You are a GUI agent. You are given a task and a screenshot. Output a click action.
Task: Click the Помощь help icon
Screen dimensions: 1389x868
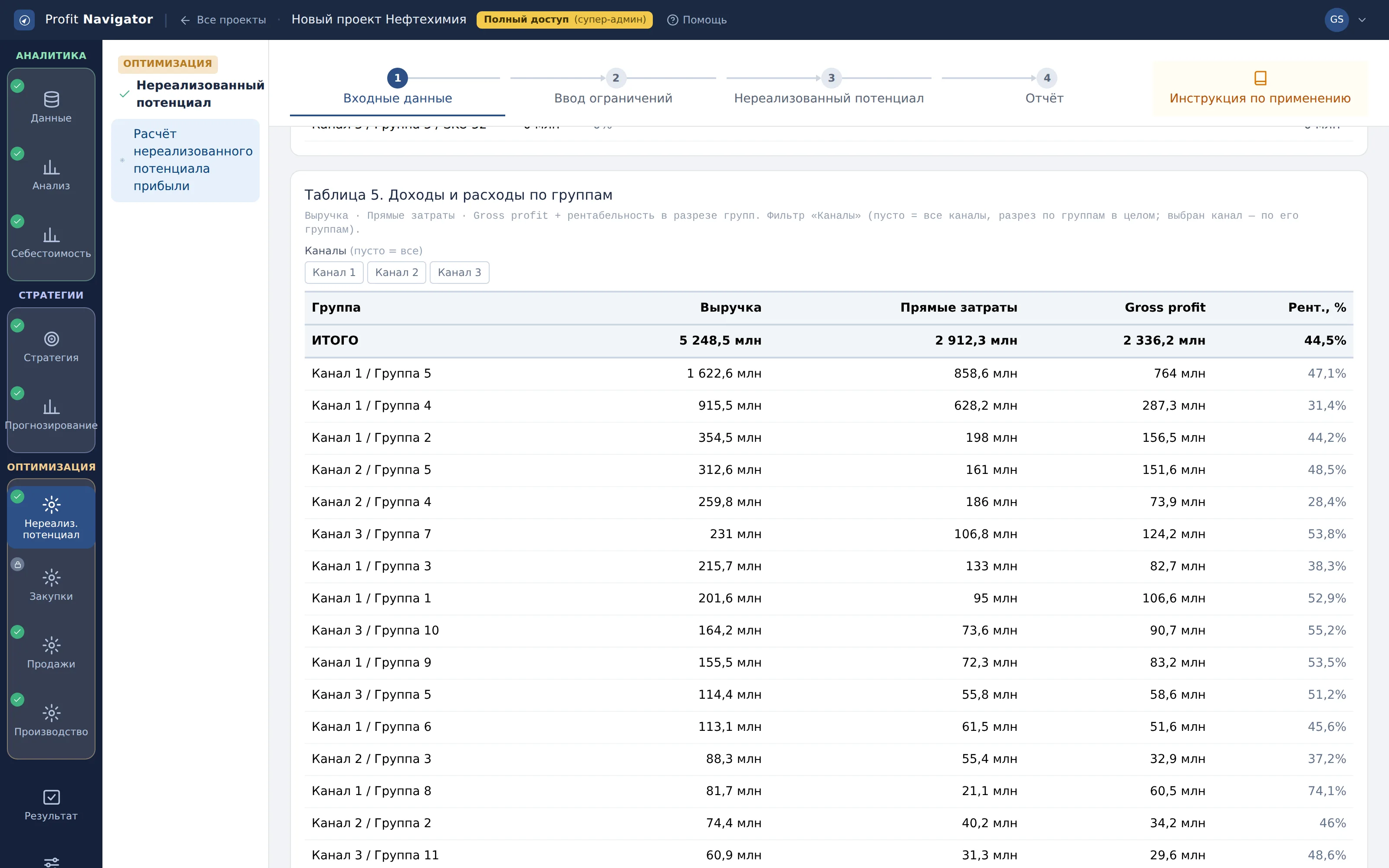[x=672, y=20]
